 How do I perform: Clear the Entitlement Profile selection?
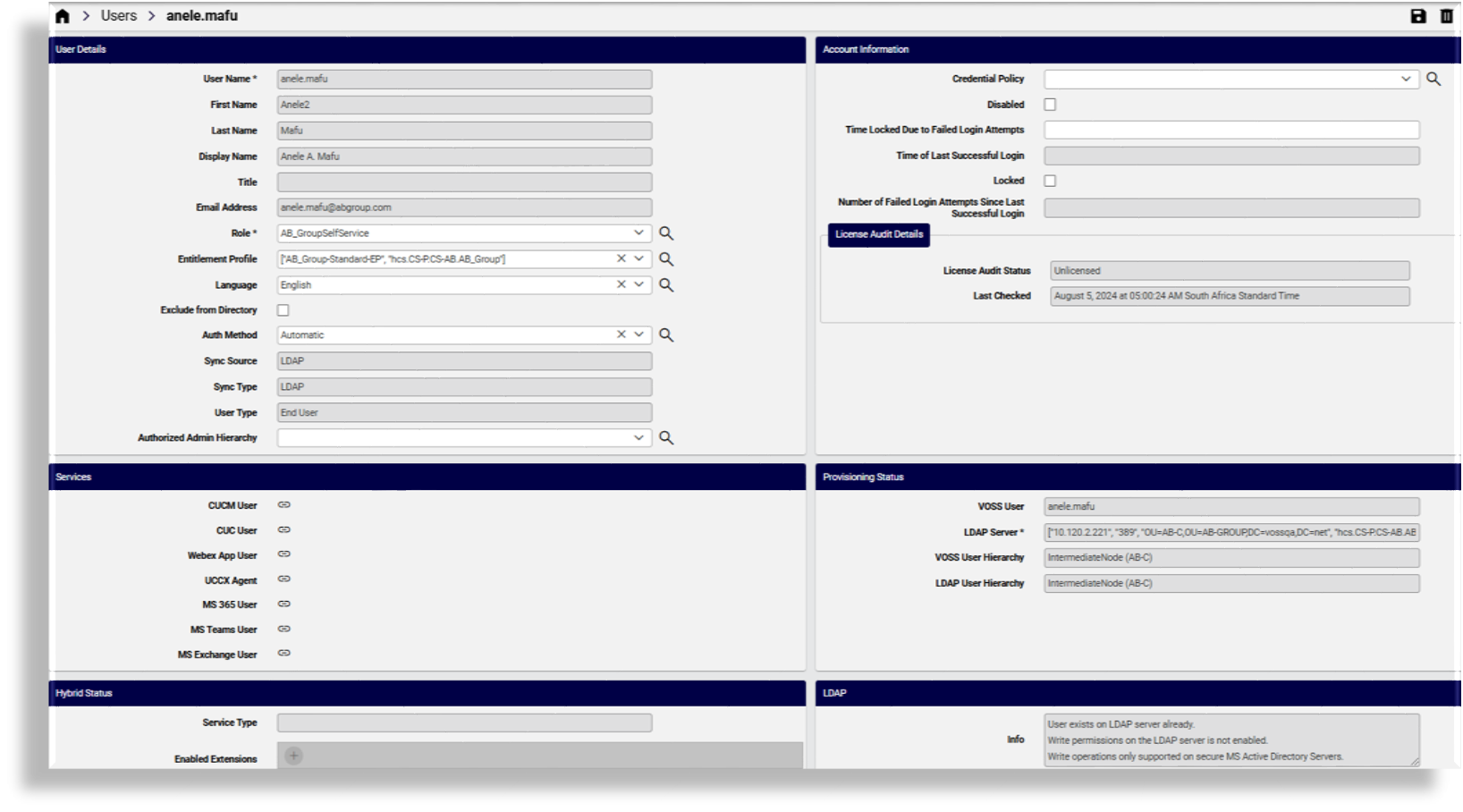621,258
